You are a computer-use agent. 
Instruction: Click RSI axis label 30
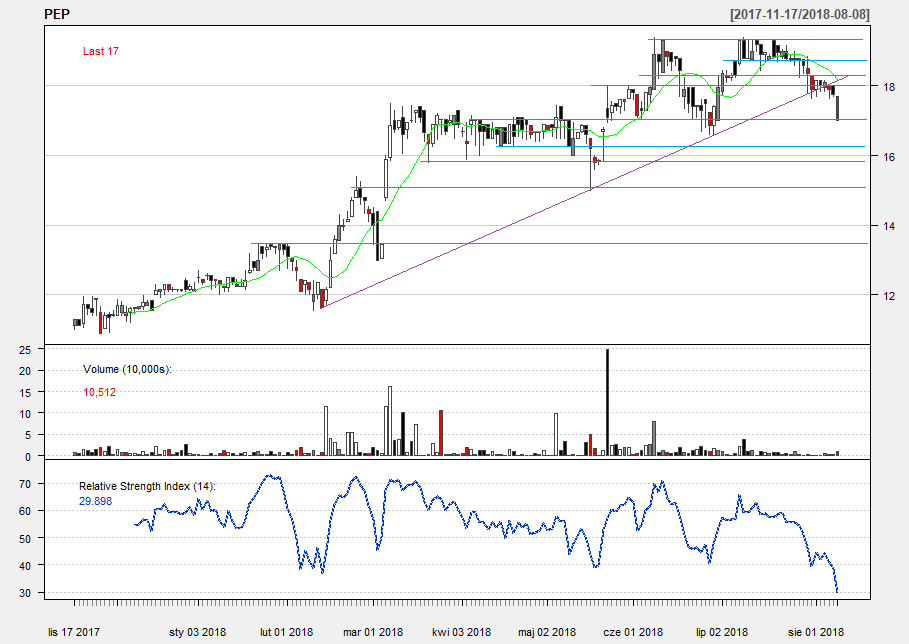pos(25,593)
